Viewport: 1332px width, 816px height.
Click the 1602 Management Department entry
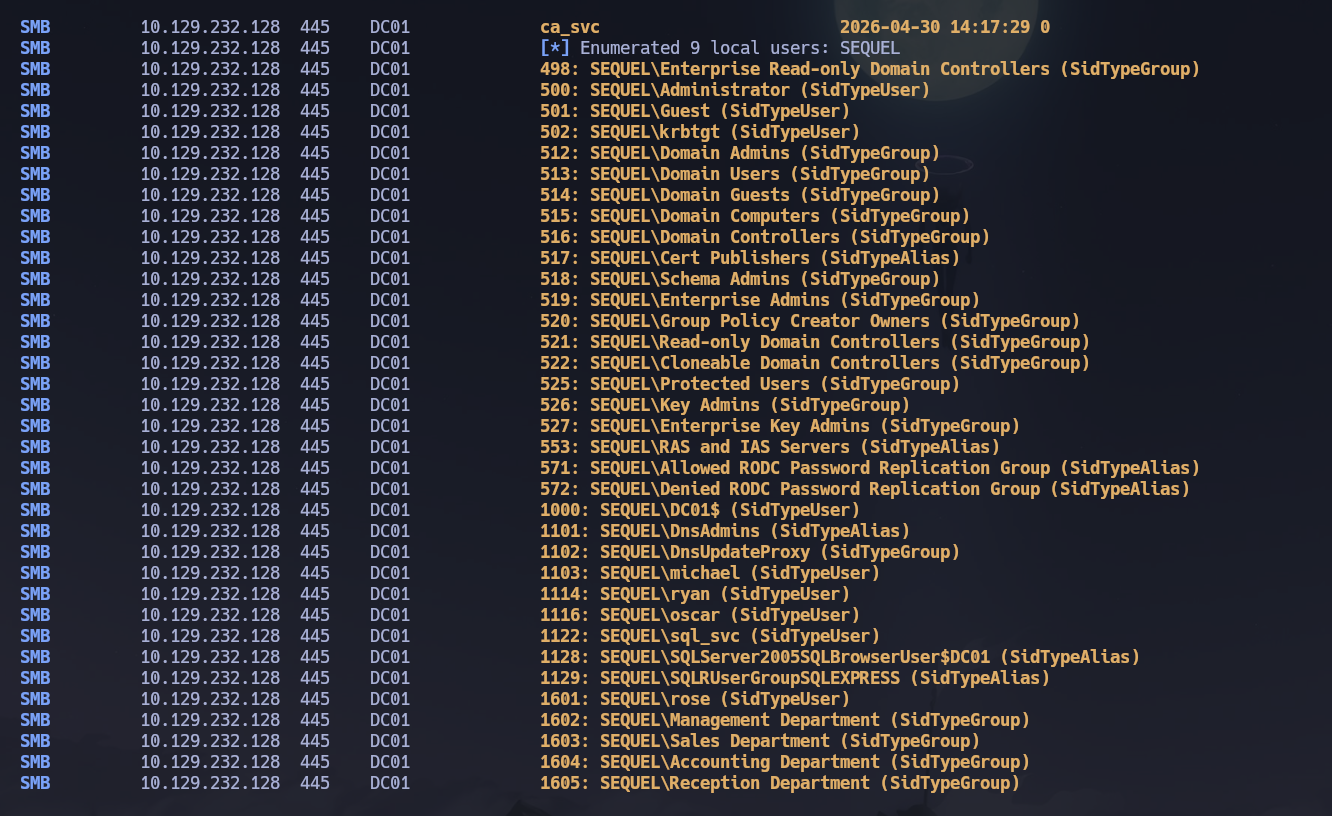coord(785,720)
